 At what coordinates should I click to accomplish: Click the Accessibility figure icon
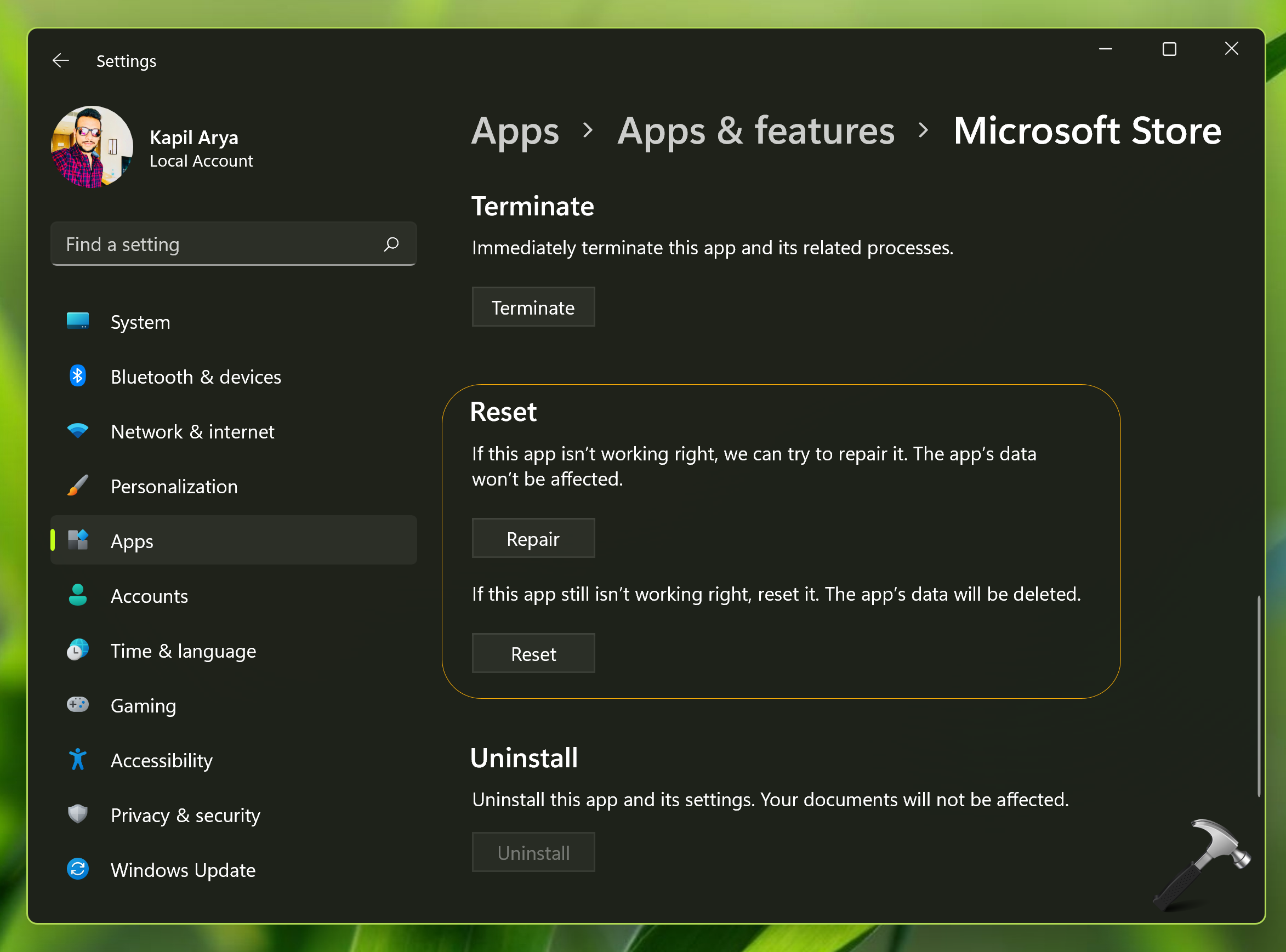coord(78,760)
